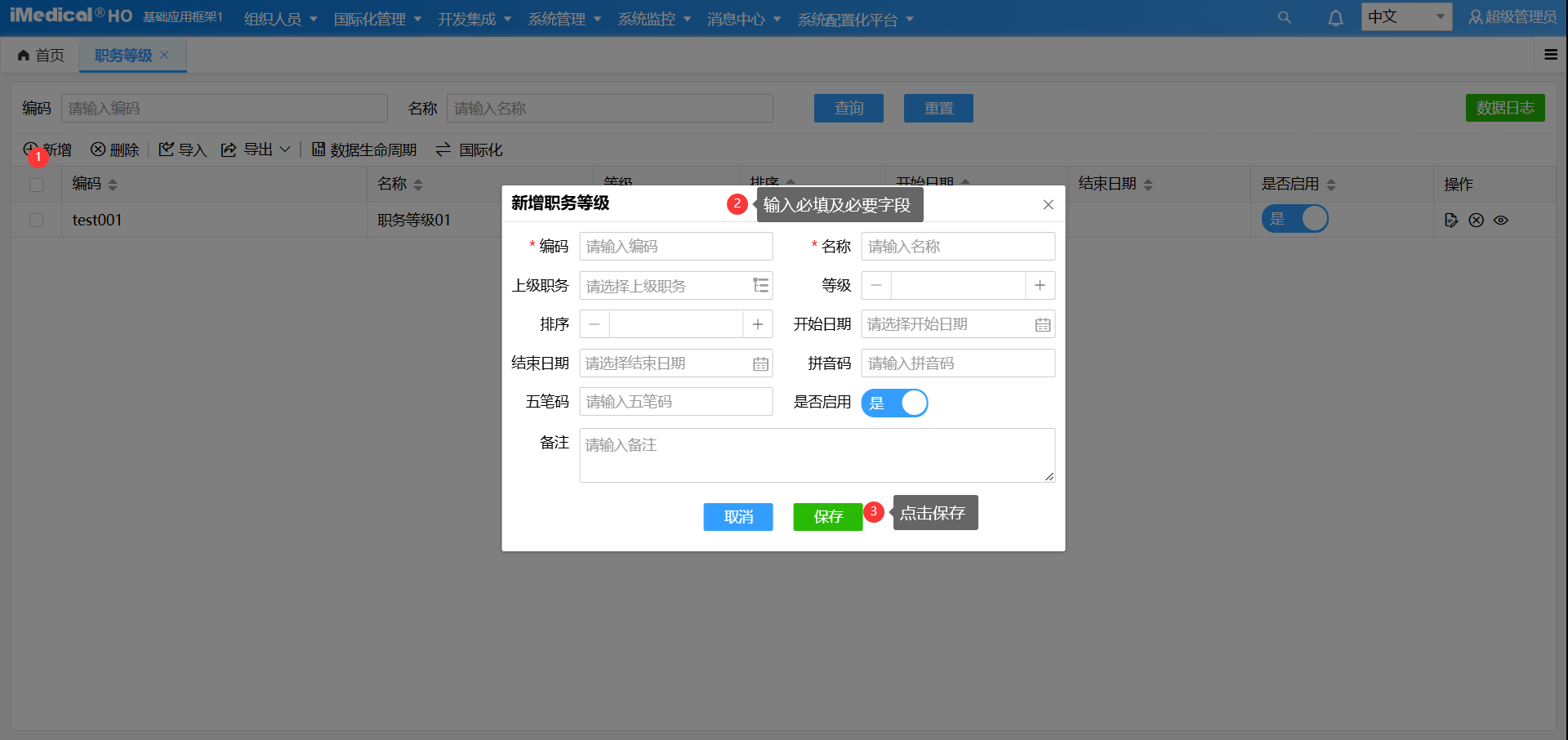This screenshot has width=1568, height=740.
Task: Click 保存 in the dialog
Action: (x=828, y=517)
